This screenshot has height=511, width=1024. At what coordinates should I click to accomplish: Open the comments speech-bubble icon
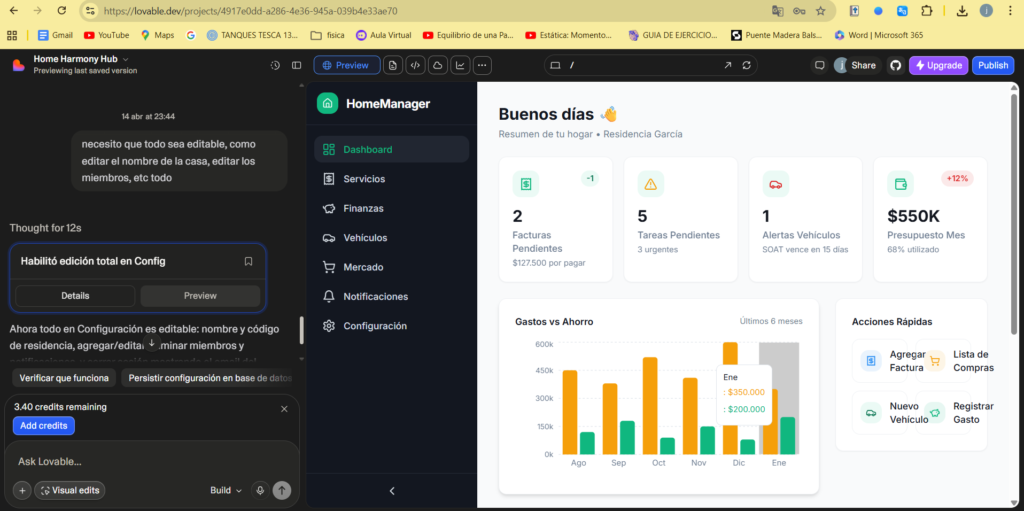pyautogui.click(x=820, y=65)
